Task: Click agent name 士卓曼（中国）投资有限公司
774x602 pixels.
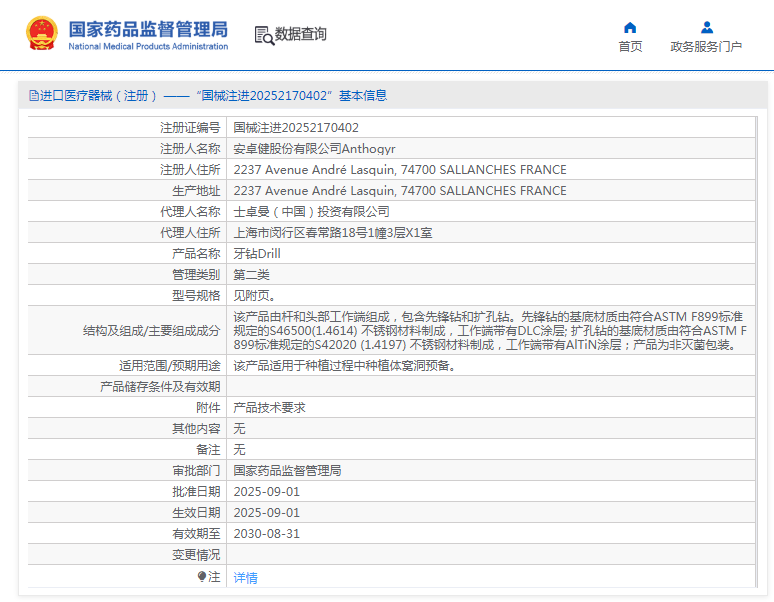Action: click(x=311, y=211)
